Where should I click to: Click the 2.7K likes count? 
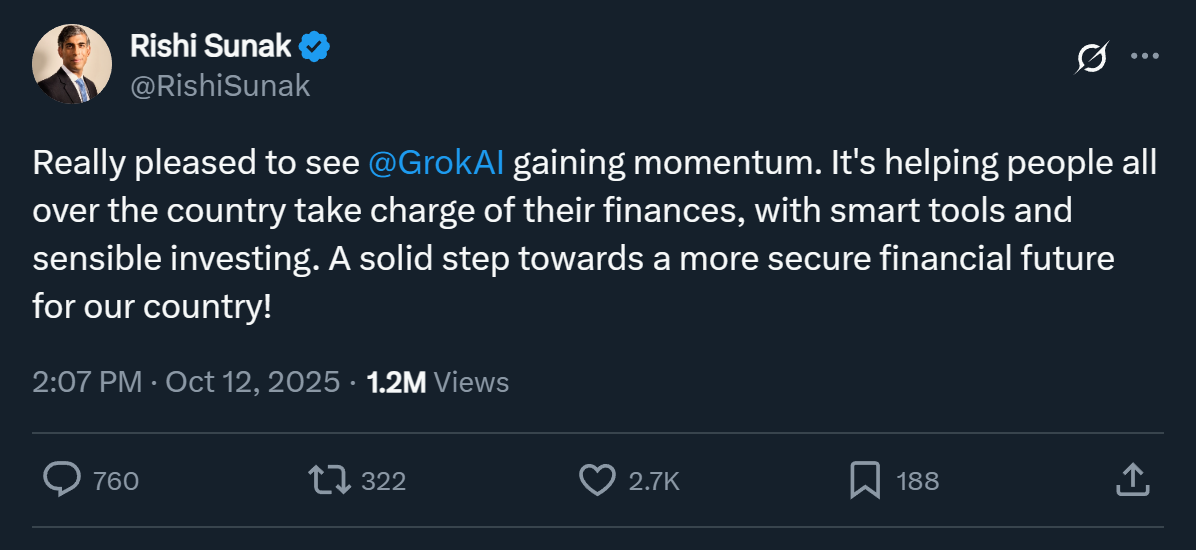click(654, 481)
